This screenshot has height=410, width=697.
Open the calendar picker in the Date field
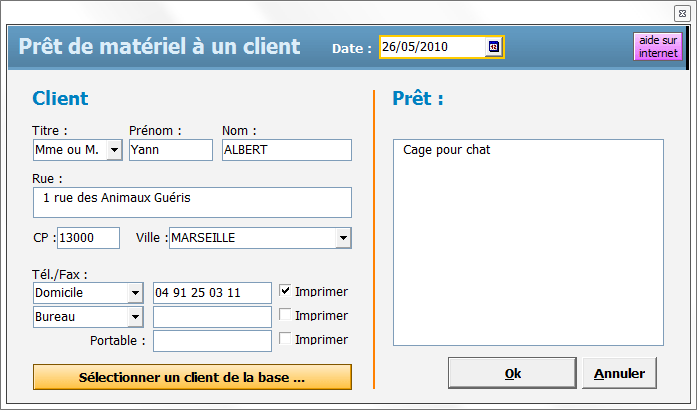point(493,47)
